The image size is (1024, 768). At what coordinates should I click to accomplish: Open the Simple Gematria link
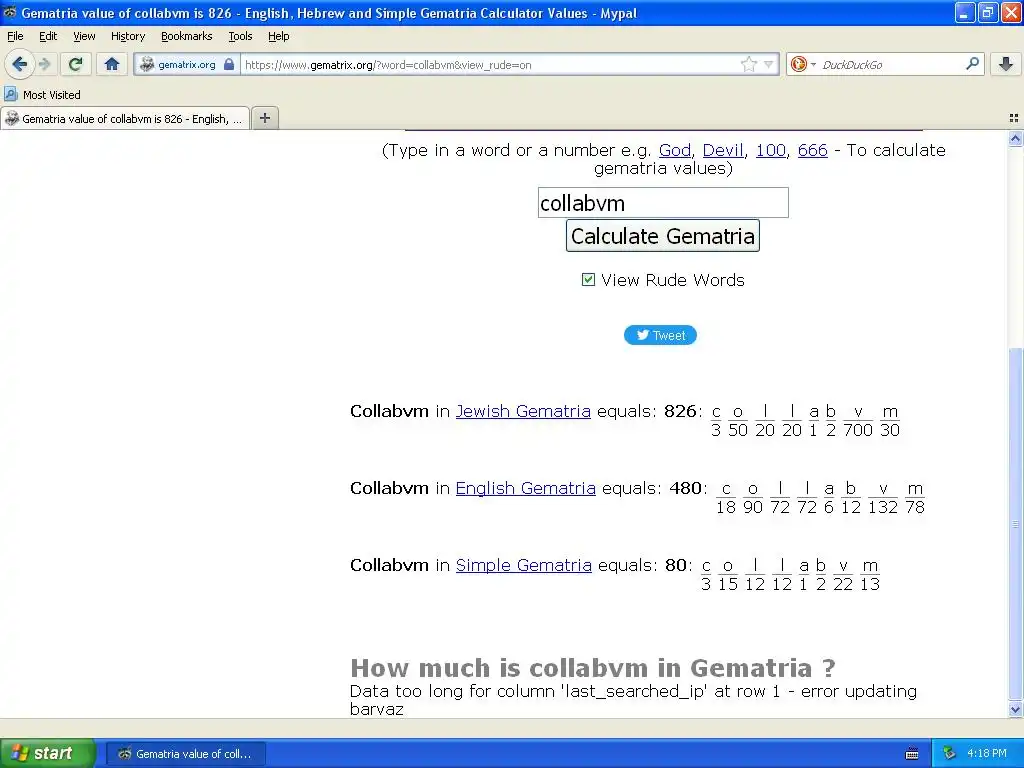point(524,565)
